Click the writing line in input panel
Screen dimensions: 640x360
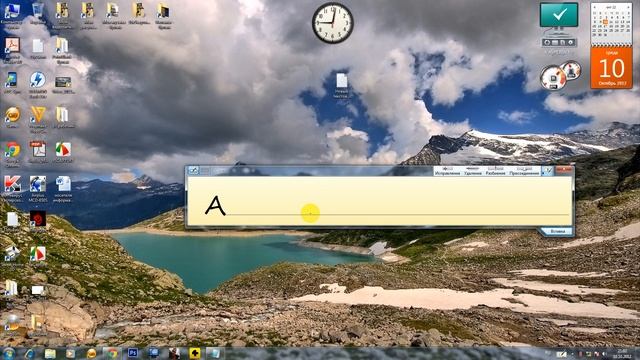pos(398,214)
